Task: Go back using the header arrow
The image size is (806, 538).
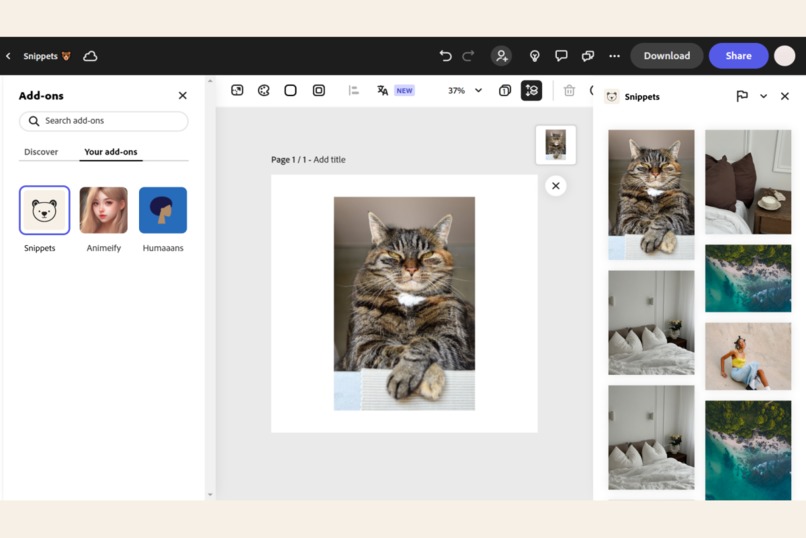Action: pos(8,56)
